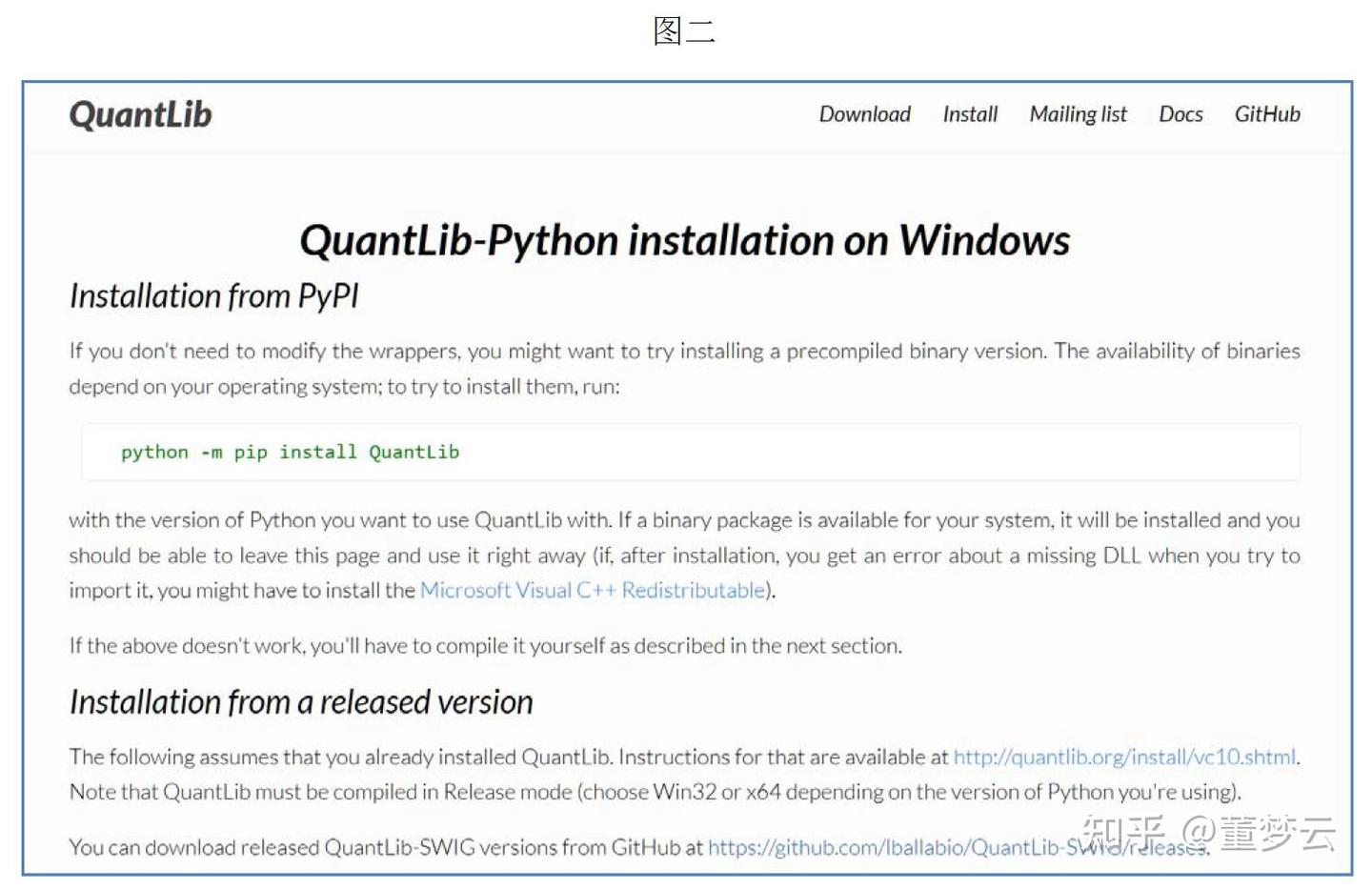1372x890 pixels.
Task: Visit the GitHub navigation link
Action: click(1267, 114)
